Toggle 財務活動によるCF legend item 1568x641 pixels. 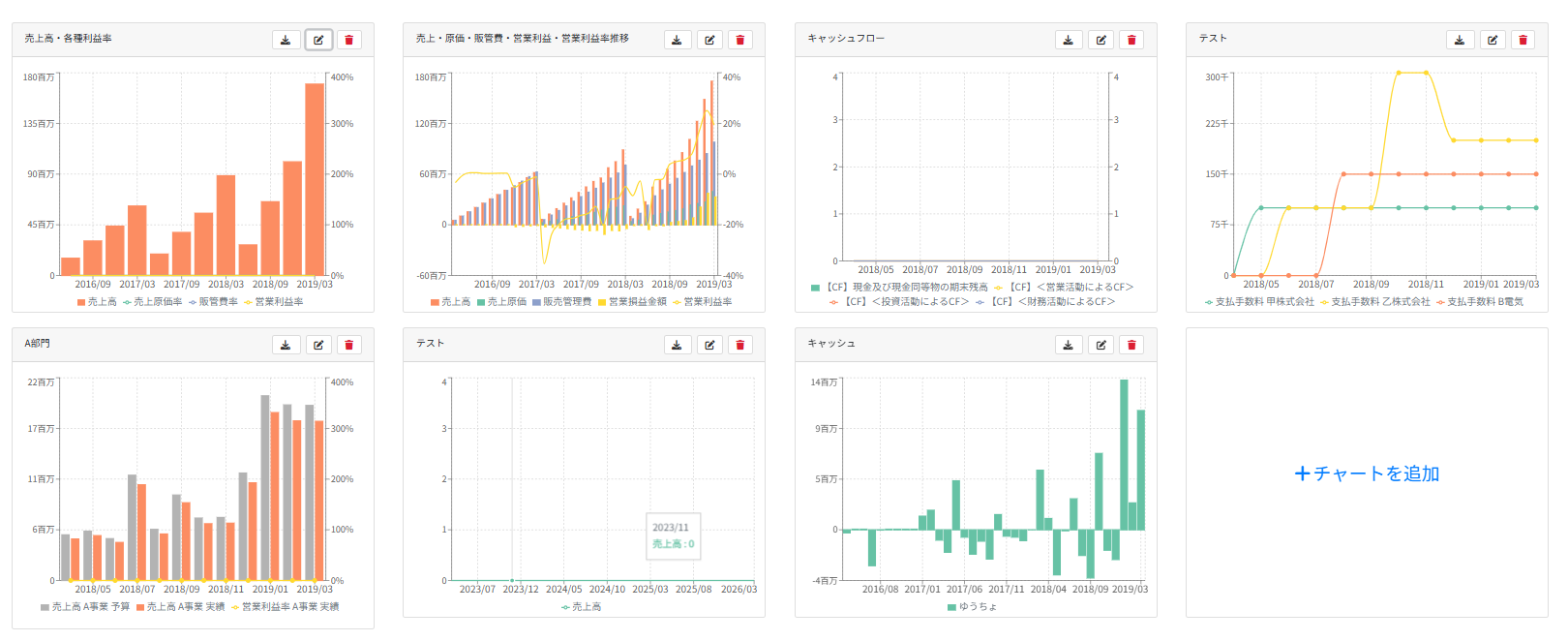[1045, 302]
